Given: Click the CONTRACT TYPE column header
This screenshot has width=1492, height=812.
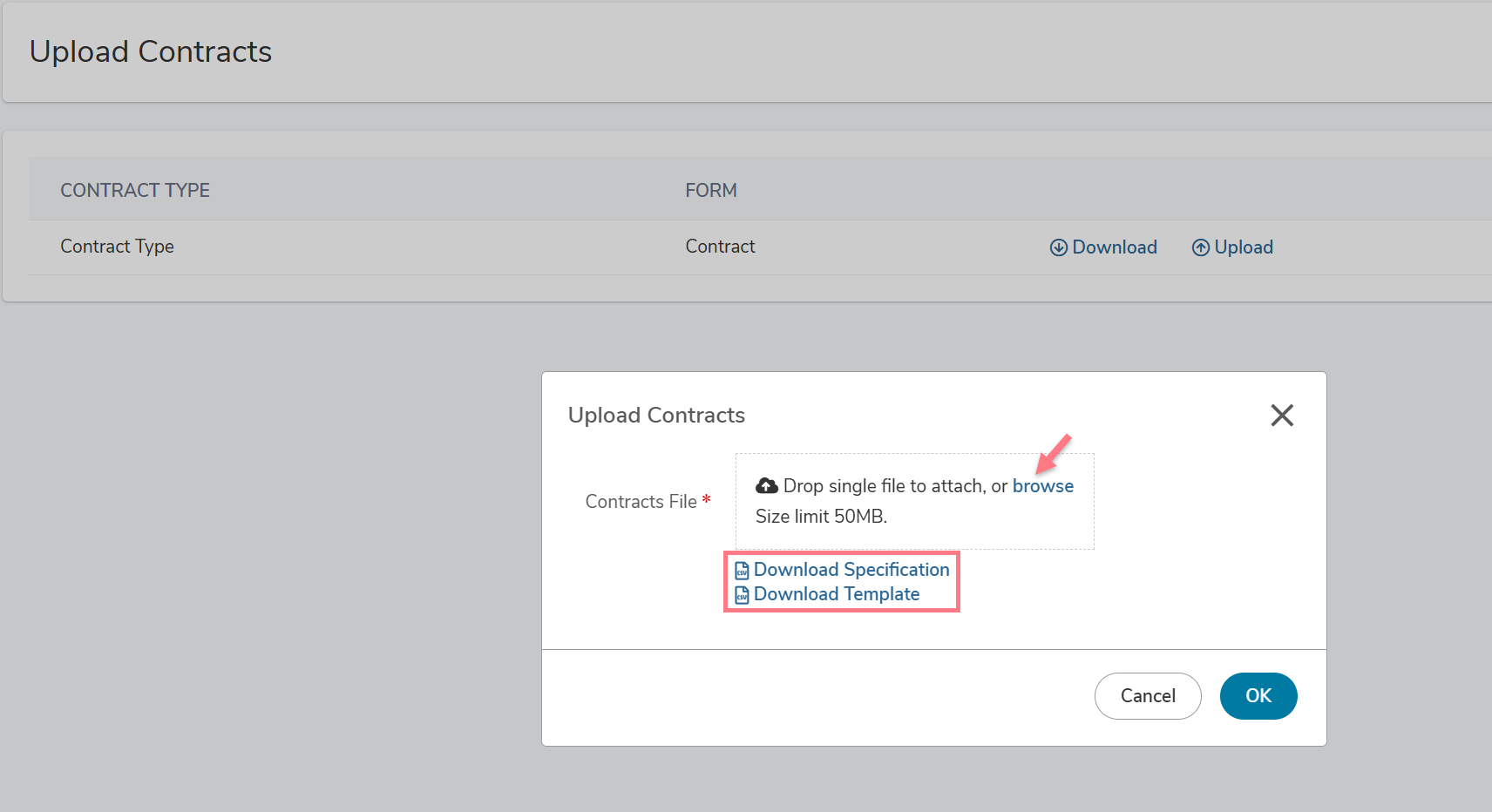Looking at the screenshot, I should click(x=135, y=190).
